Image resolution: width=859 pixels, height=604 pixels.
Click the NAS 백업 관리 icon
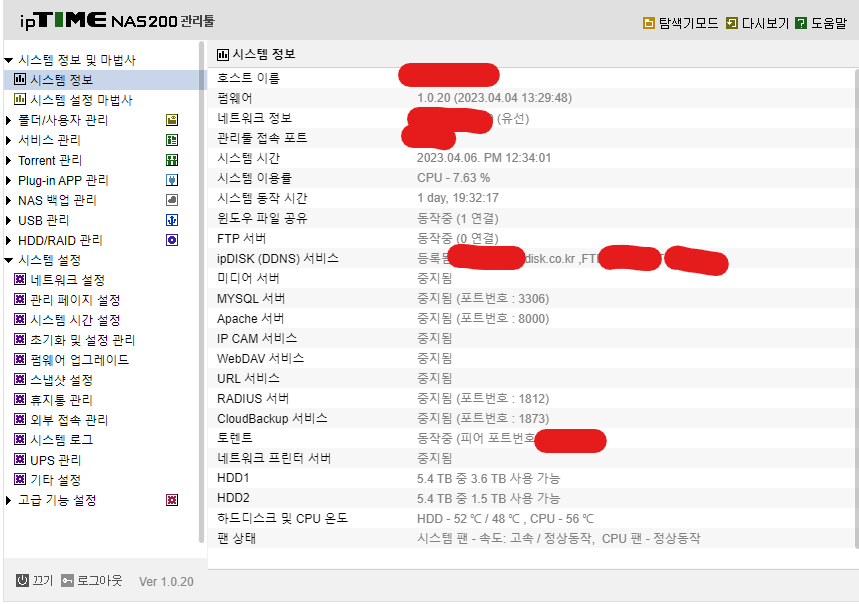pos(172,200)
